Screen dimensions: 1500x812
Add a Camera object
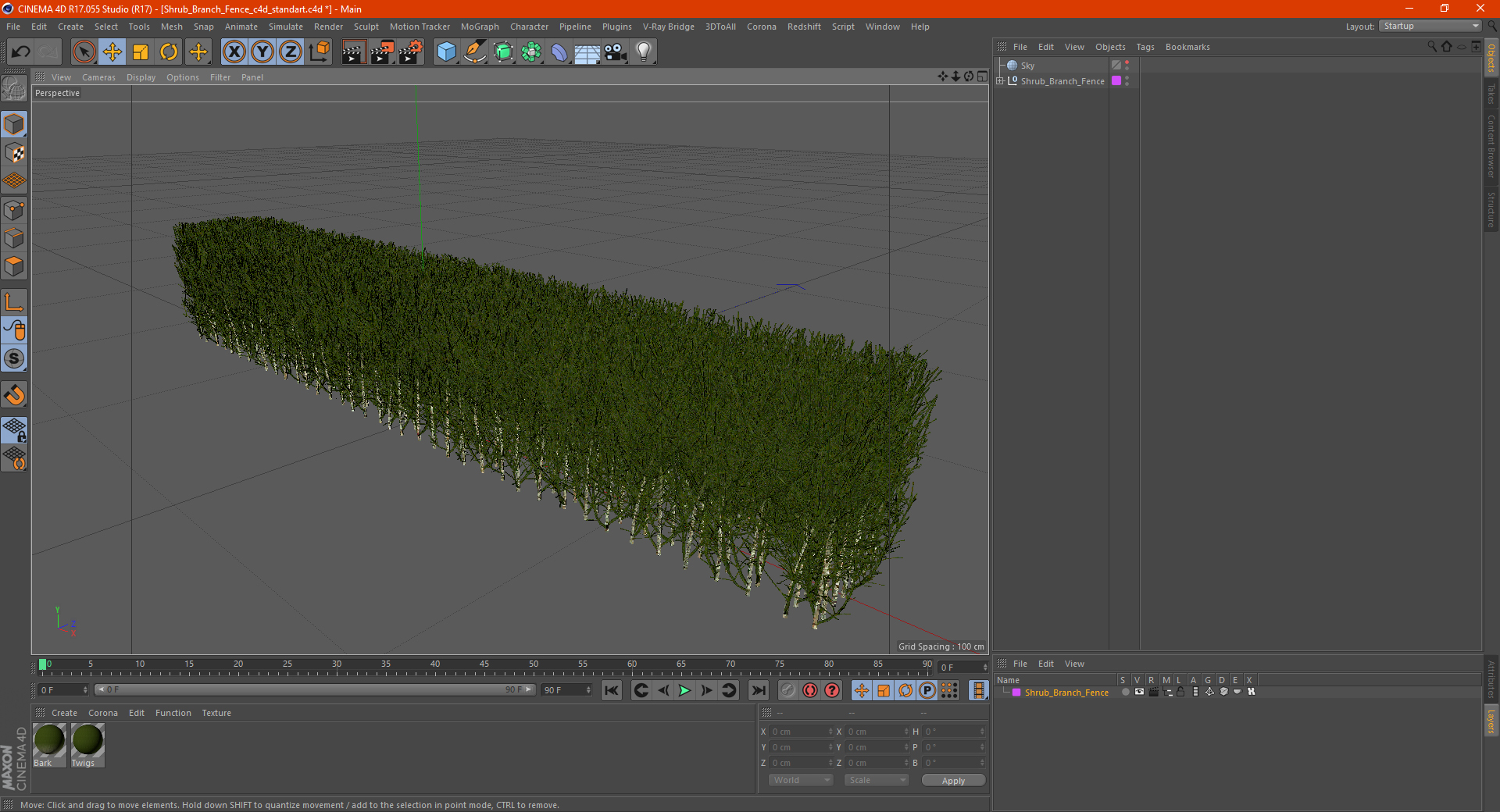616,52
